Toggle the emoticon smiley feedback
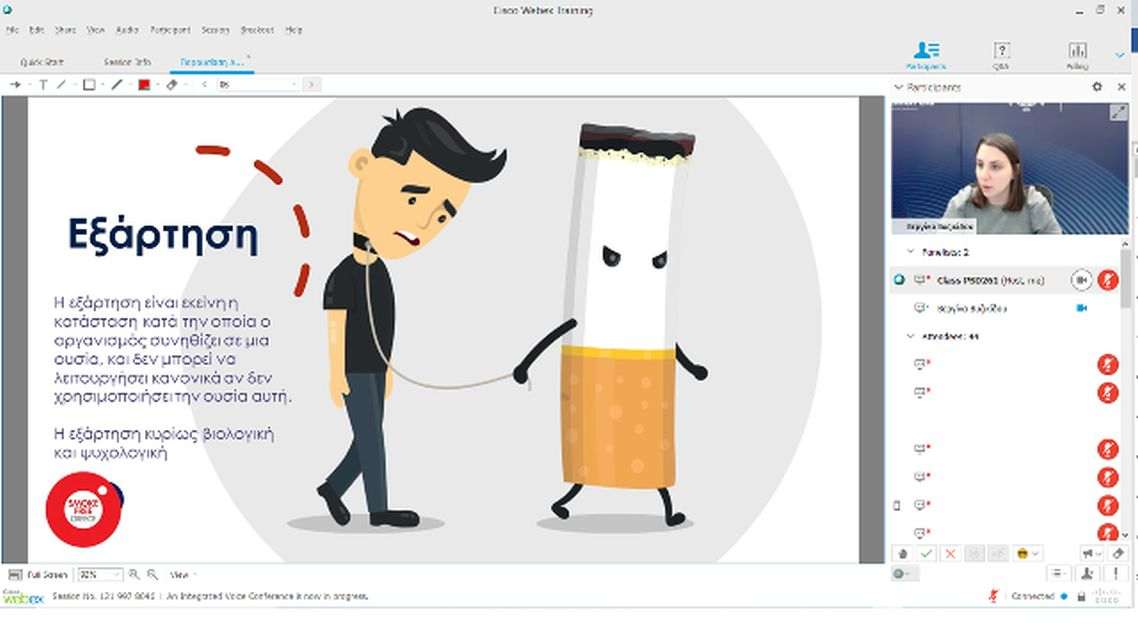 pos(1023,554)
